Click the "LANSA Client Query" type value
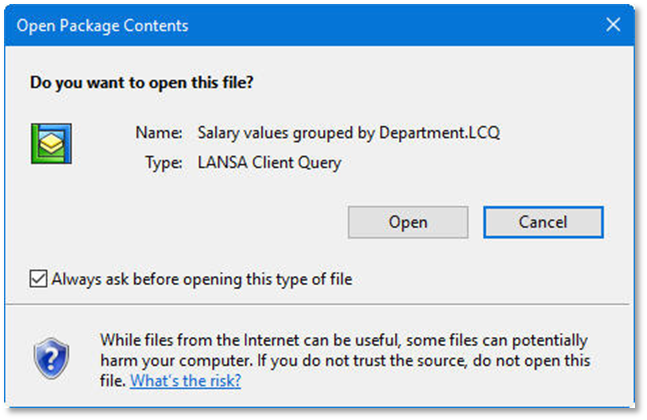 click(x=269, y=163)
